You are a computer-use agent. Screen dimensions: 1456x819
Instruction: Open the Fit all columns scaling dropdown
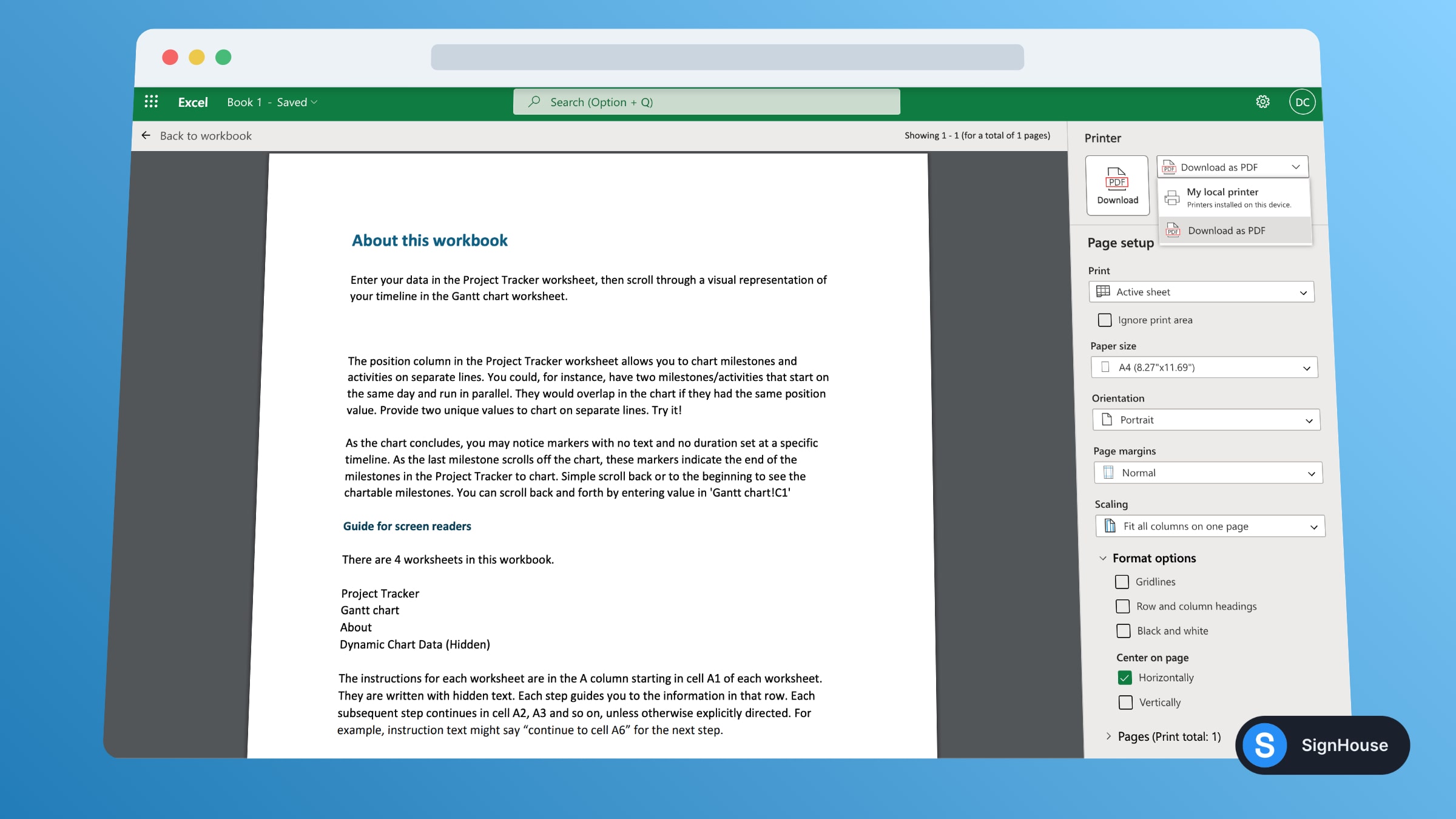pyautogui.click(x=1210, y=526)
